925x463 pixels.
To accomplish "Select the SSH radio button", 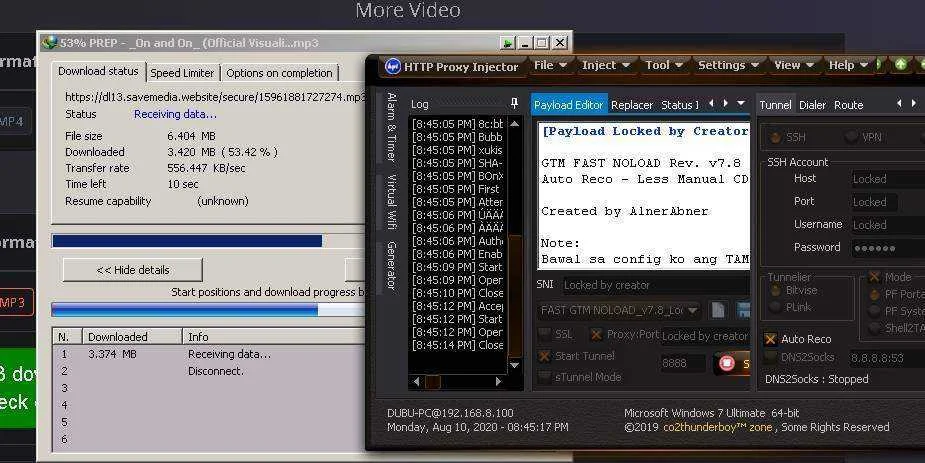I will tap(776, 137).
